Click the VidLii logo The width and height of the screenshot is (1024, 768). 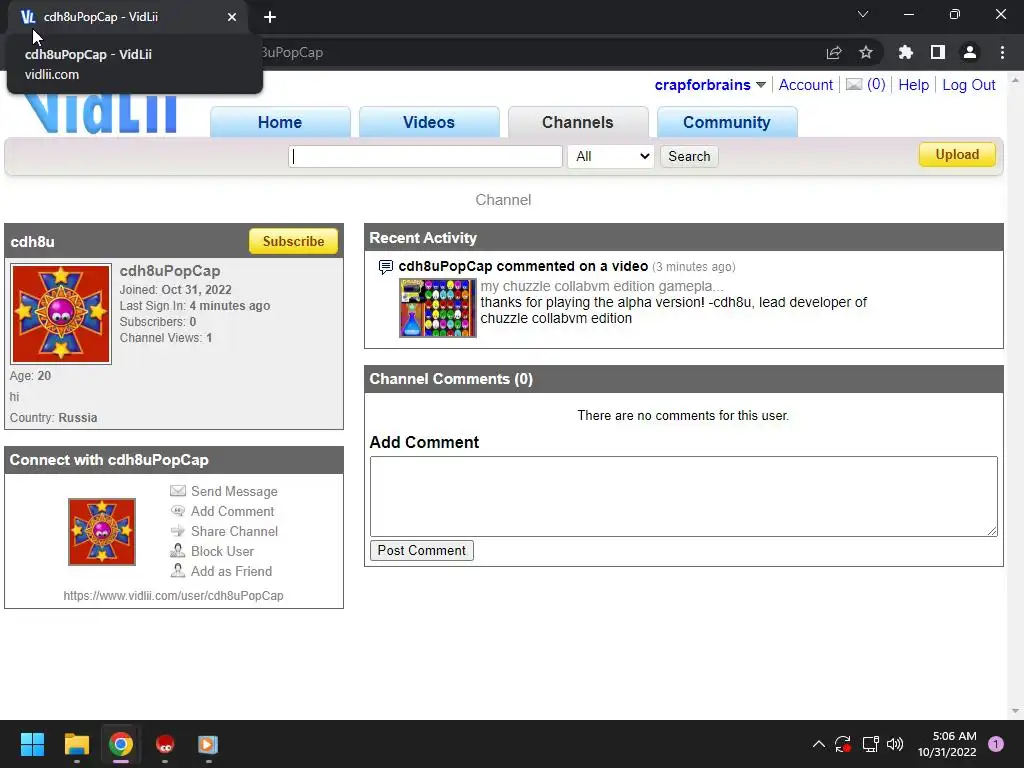click(101, 114)
